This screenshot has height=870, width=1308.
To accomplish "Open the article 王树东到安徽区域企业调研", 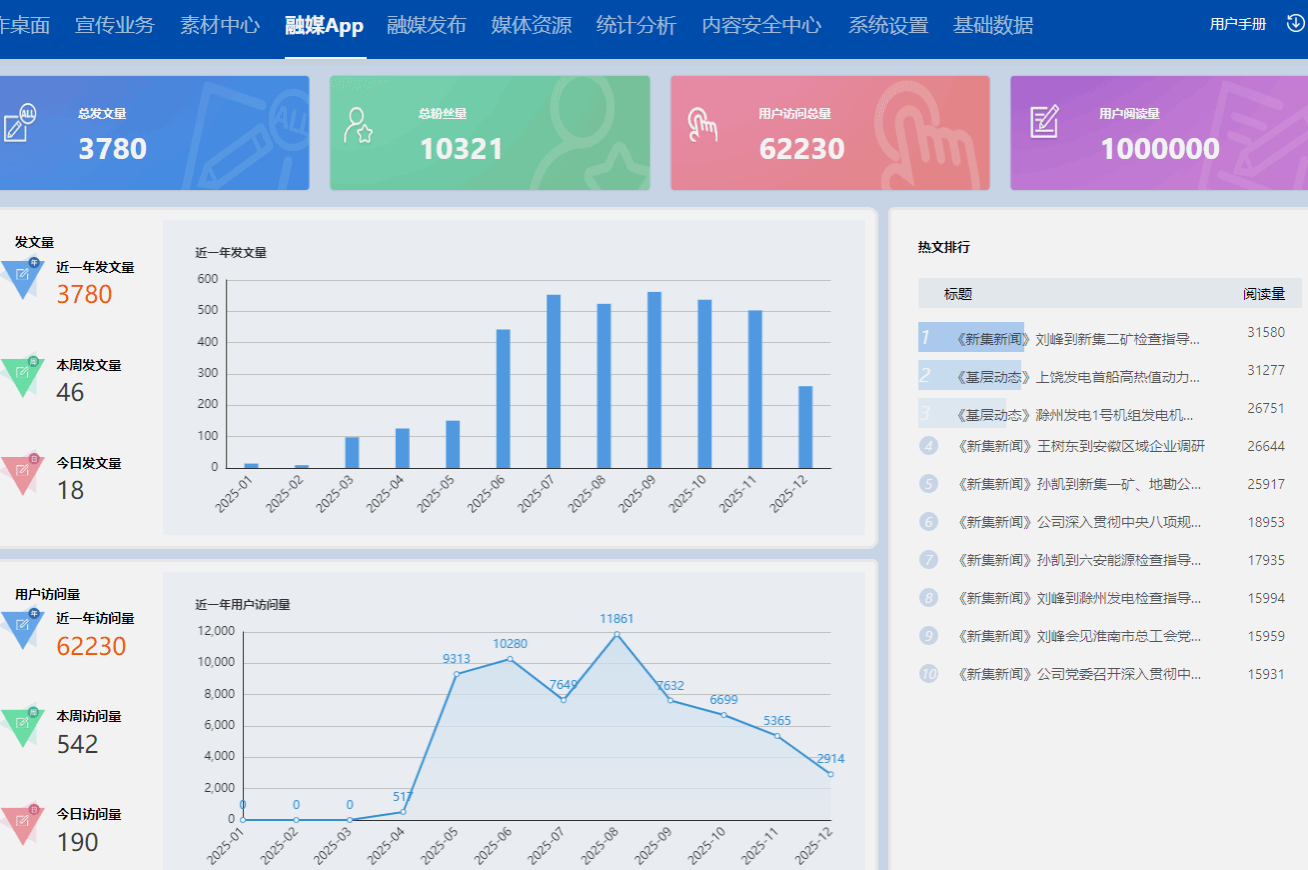I will tap(1080, 446).
